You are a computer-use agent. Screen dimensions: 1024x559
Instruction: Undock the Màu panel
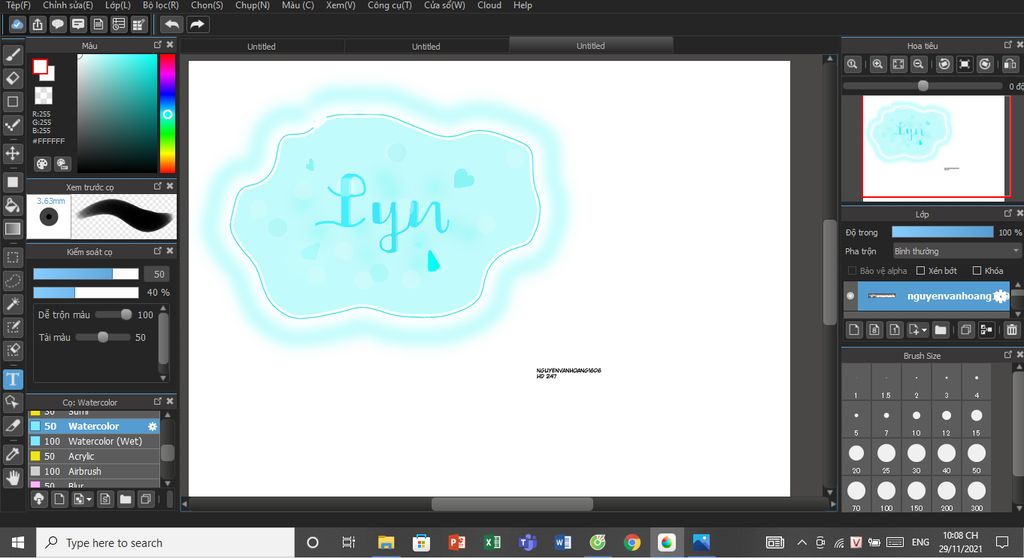(157, 44)
